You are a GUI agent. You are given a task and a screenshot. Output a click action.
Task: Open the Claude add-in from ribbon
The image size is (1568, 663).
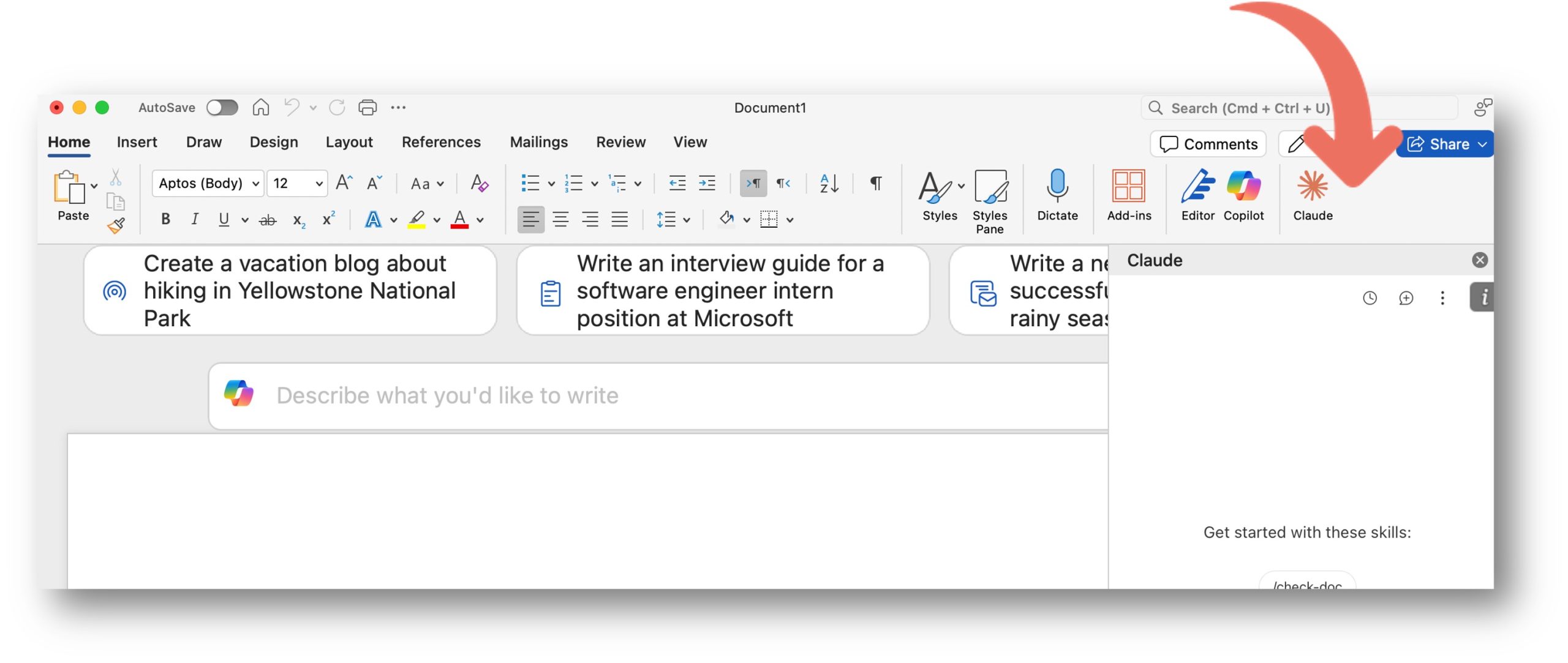point(1312,195)
